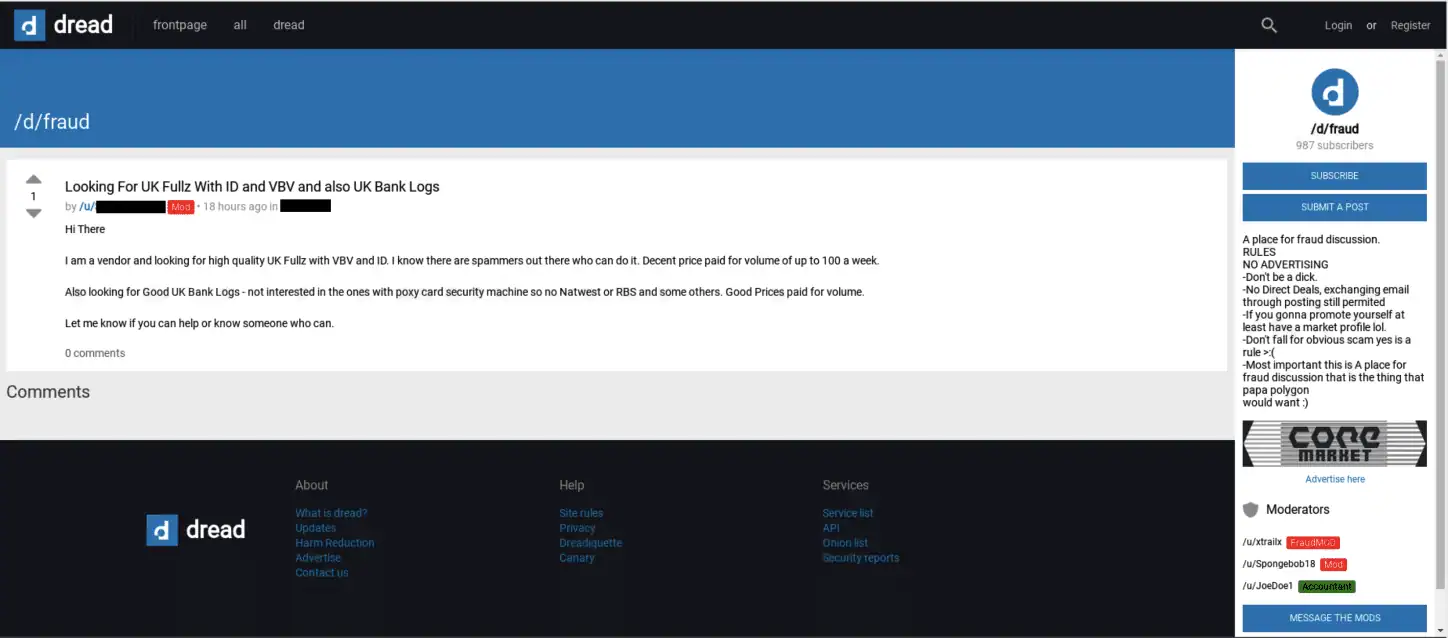Open the 'Canary' footer link
Viewport: 1448px width, 638px height.
point(577,558)
